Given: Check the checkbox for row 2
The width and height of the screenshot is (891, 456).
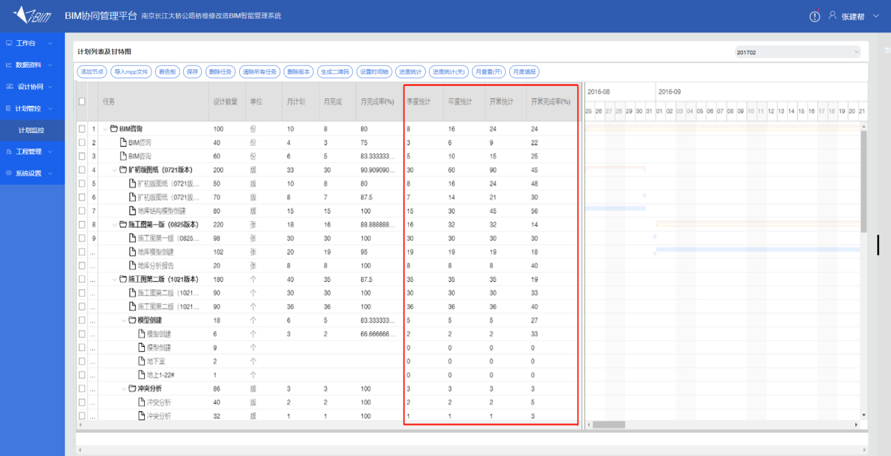Looking at the screenshot, I should click(82, 143).
